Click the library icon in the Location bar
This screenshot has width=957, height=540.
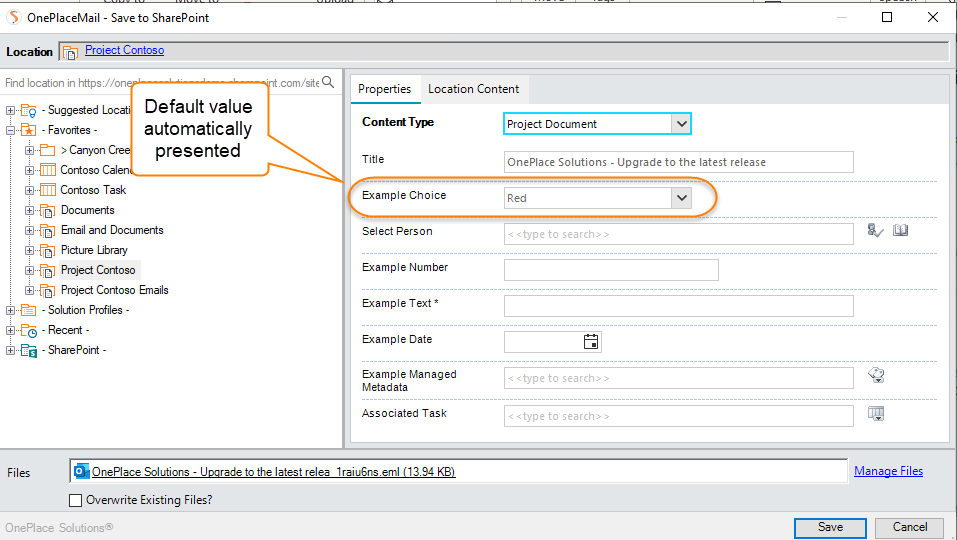point(70,52)
